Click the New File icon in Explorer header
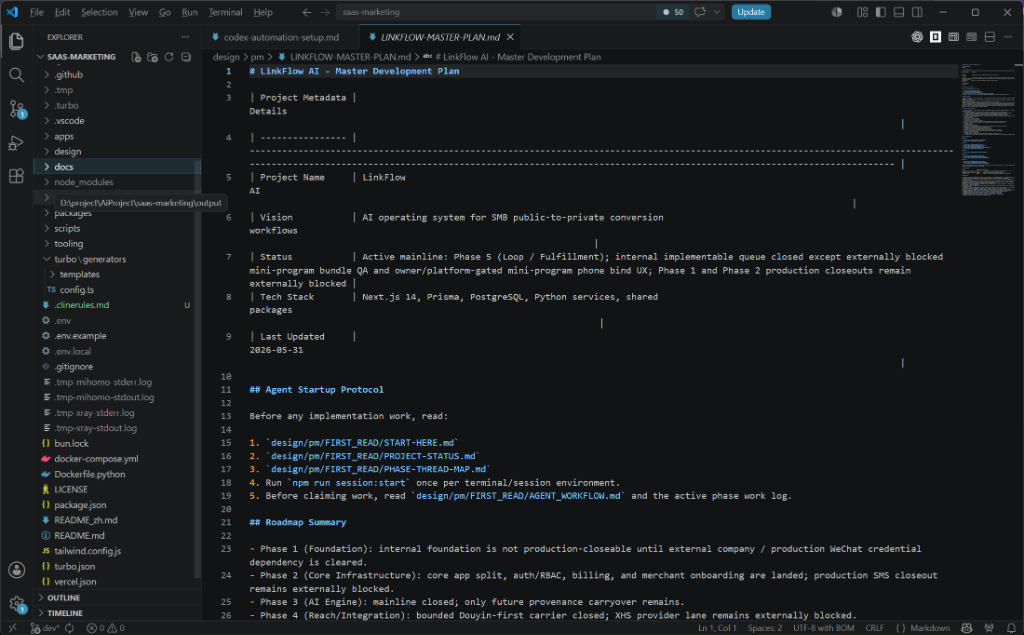 [x=136, y=57]
